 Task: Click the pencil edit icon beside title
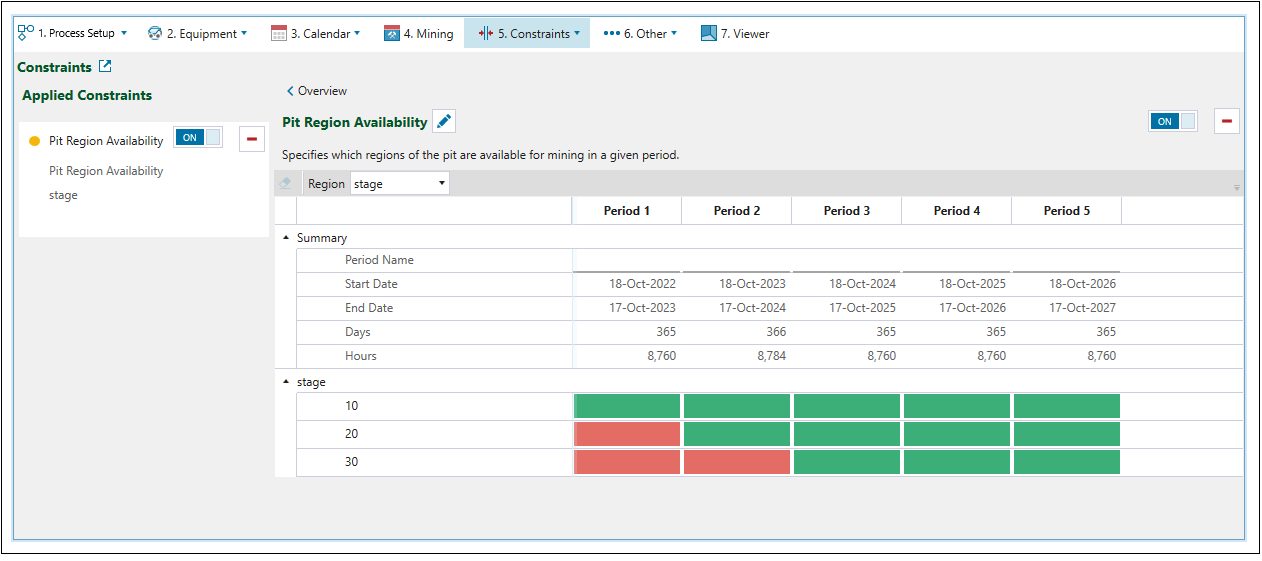pyautogui.click(x=444, y=122)
